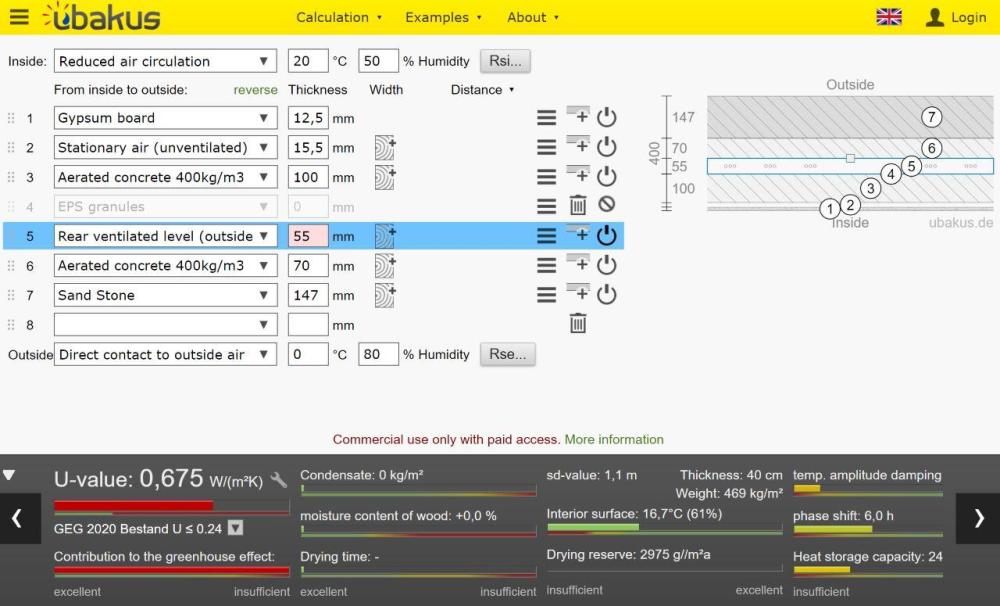Open the Sand Stone material dropdown
Image resolution: width=1000 pixels, height=606 pixels.
pos(165,295)
